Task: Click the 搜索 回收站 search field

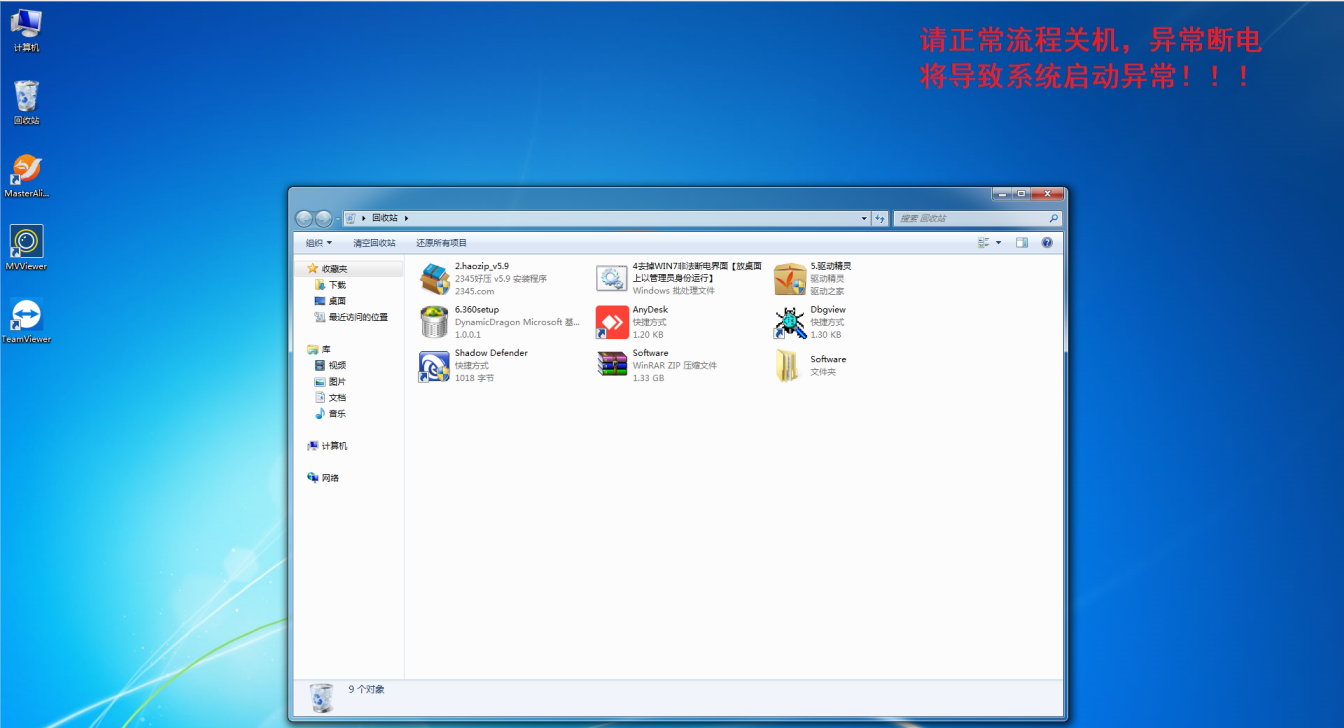Action: 970,218
